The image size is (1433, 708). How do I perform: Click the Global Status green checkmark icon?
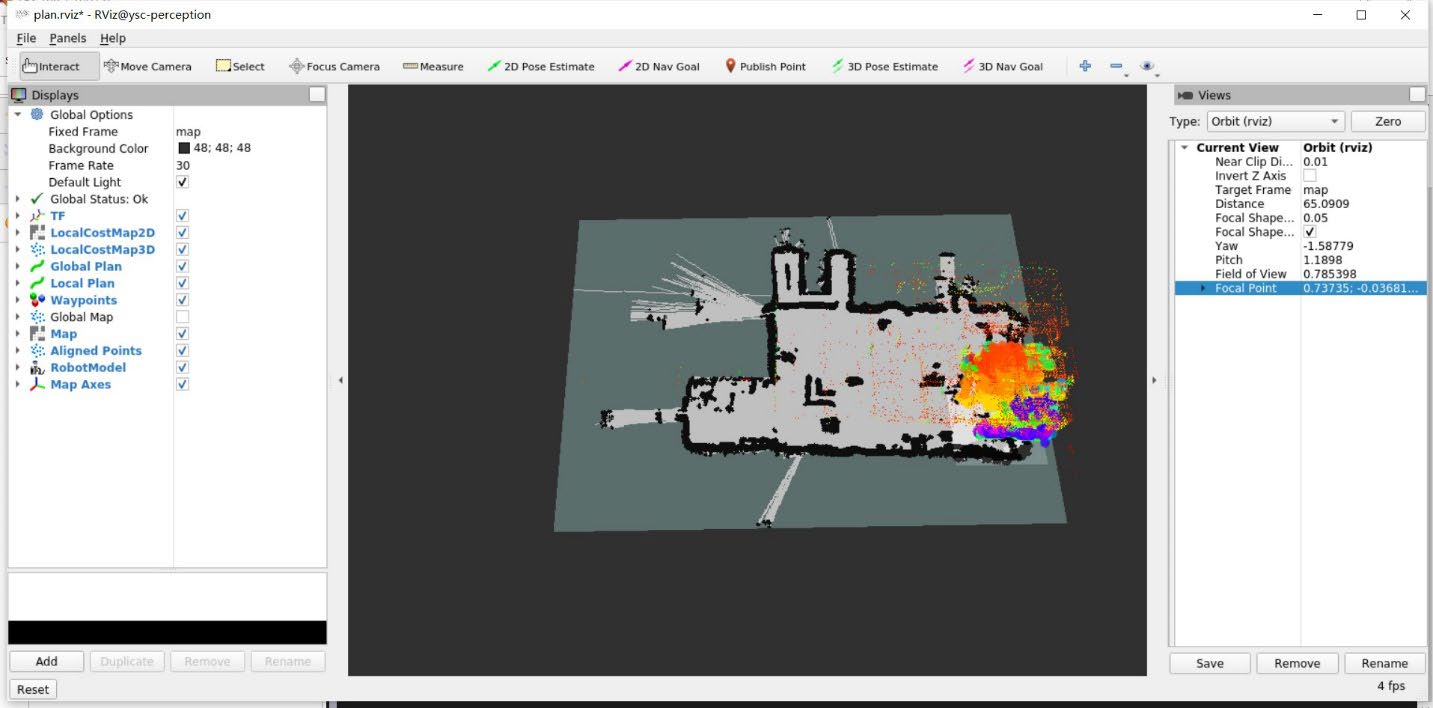[38, 199]
